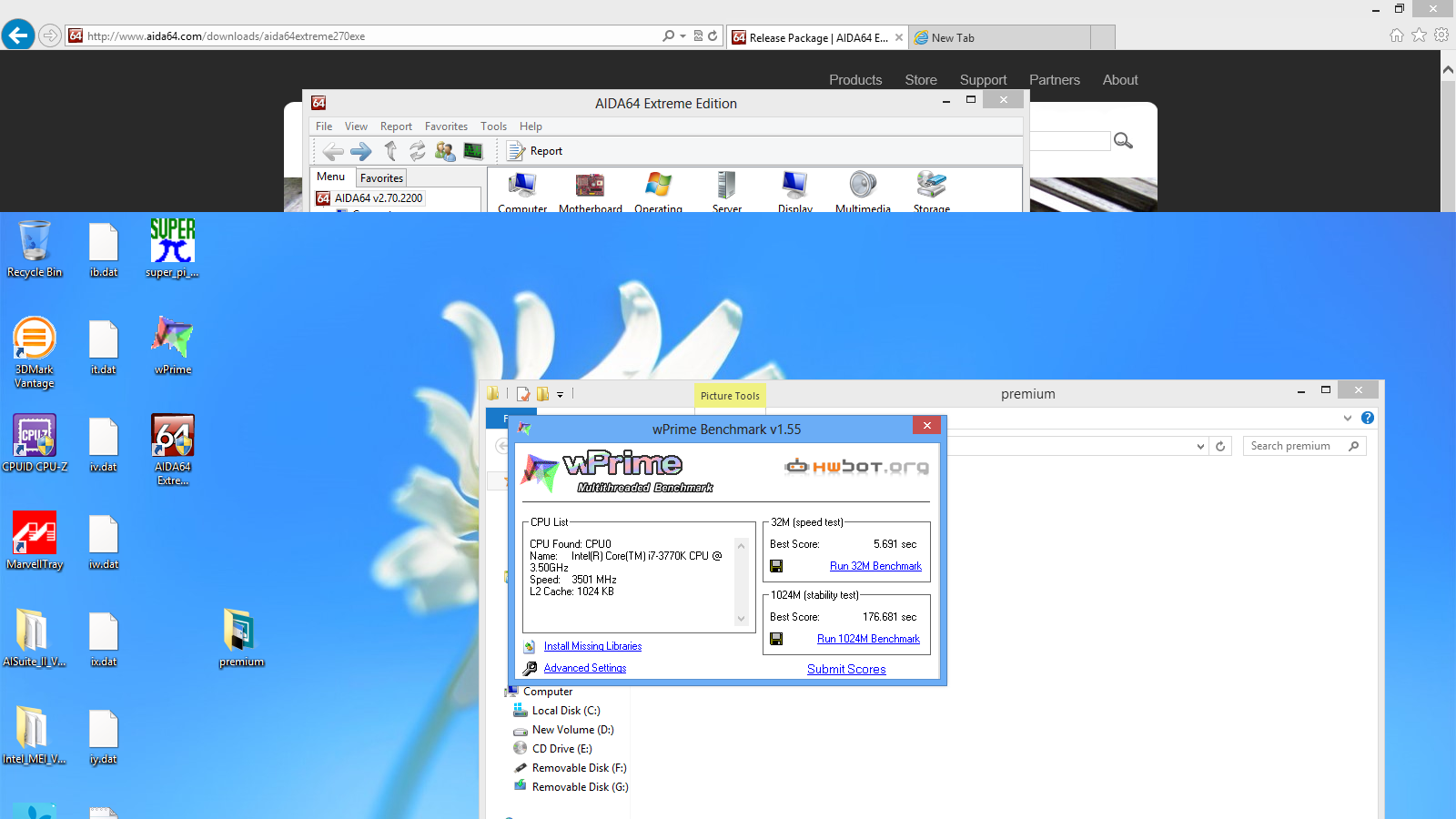Select the wPrime desktop shortcut

tap(172, 346)
